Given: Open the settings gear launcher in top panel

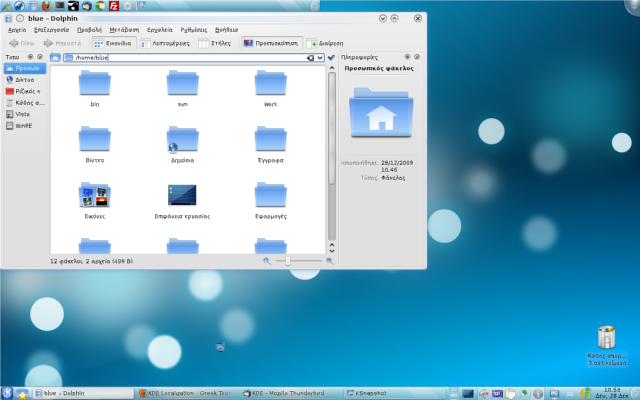Looking at the screenshot, I should coord(127,6).
